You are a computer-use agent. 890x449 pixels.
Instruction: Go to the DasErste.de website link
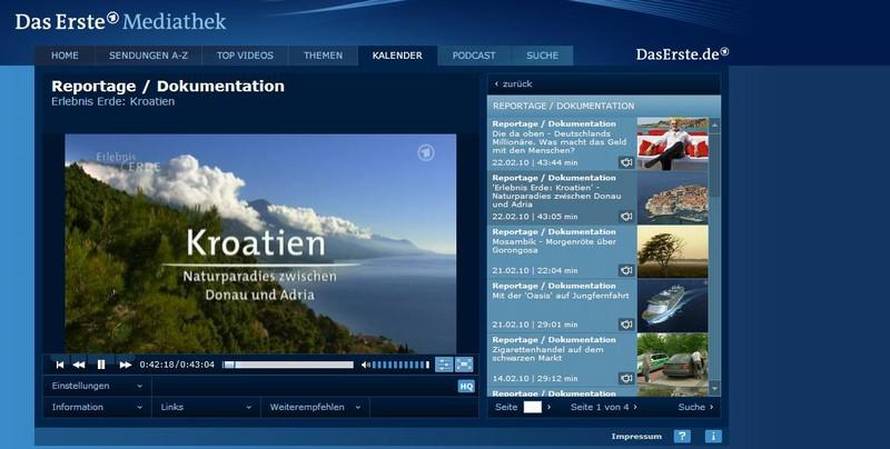(x=682, y=54)
